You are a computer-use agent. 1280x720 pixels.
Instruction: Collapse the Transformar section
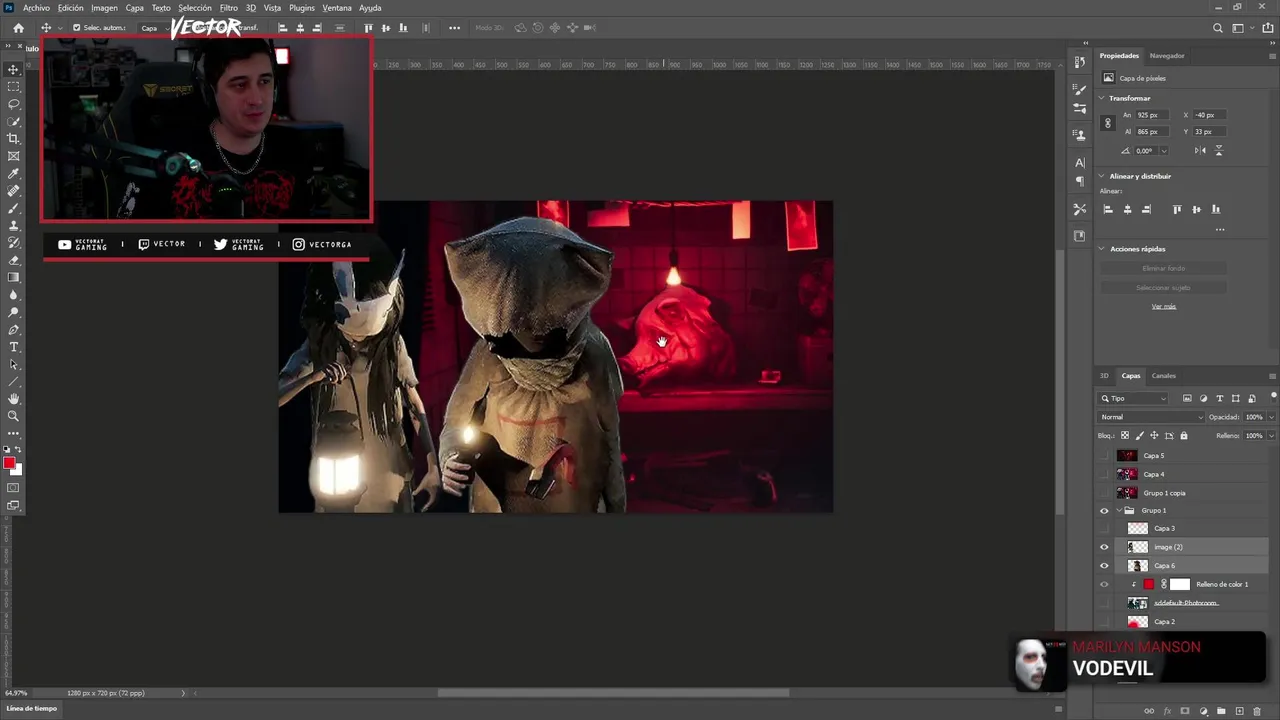tap(1102, 98)
